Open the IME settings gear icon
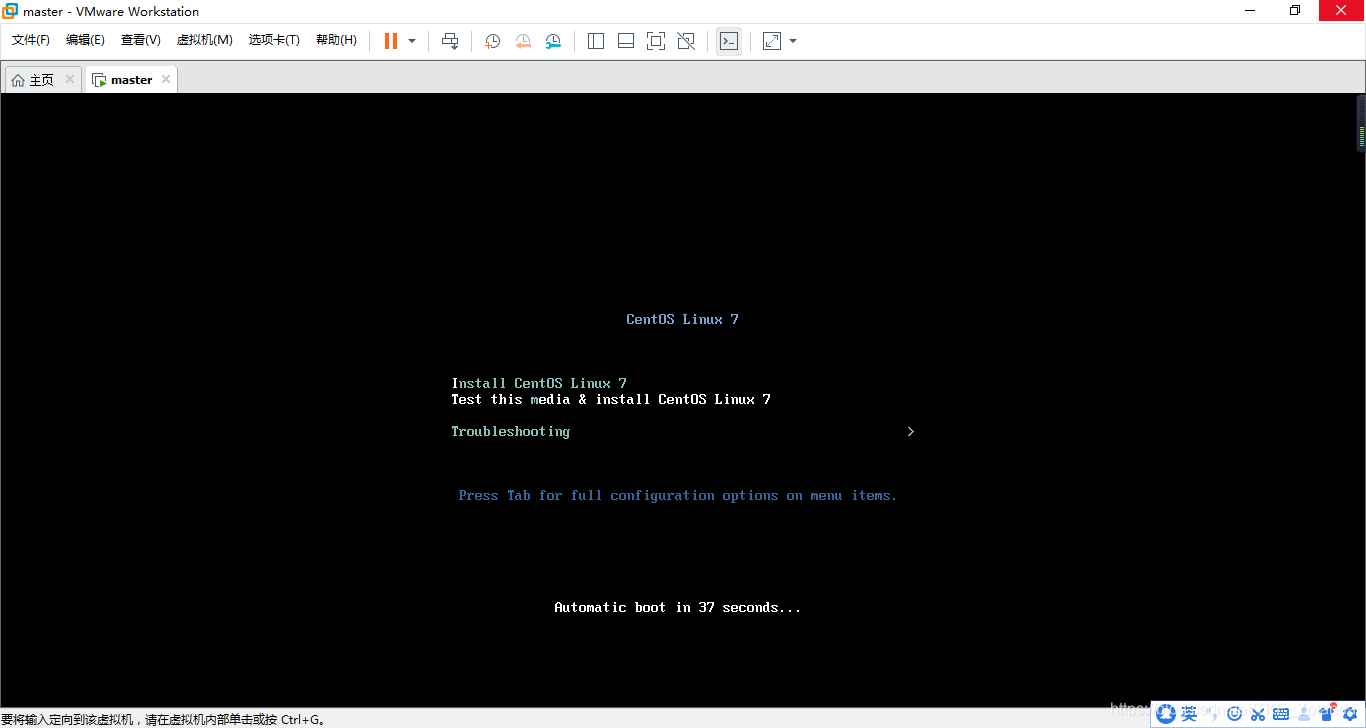Image resolution: width=1366 pixels, height=728 pixels. coord(1350,713)
